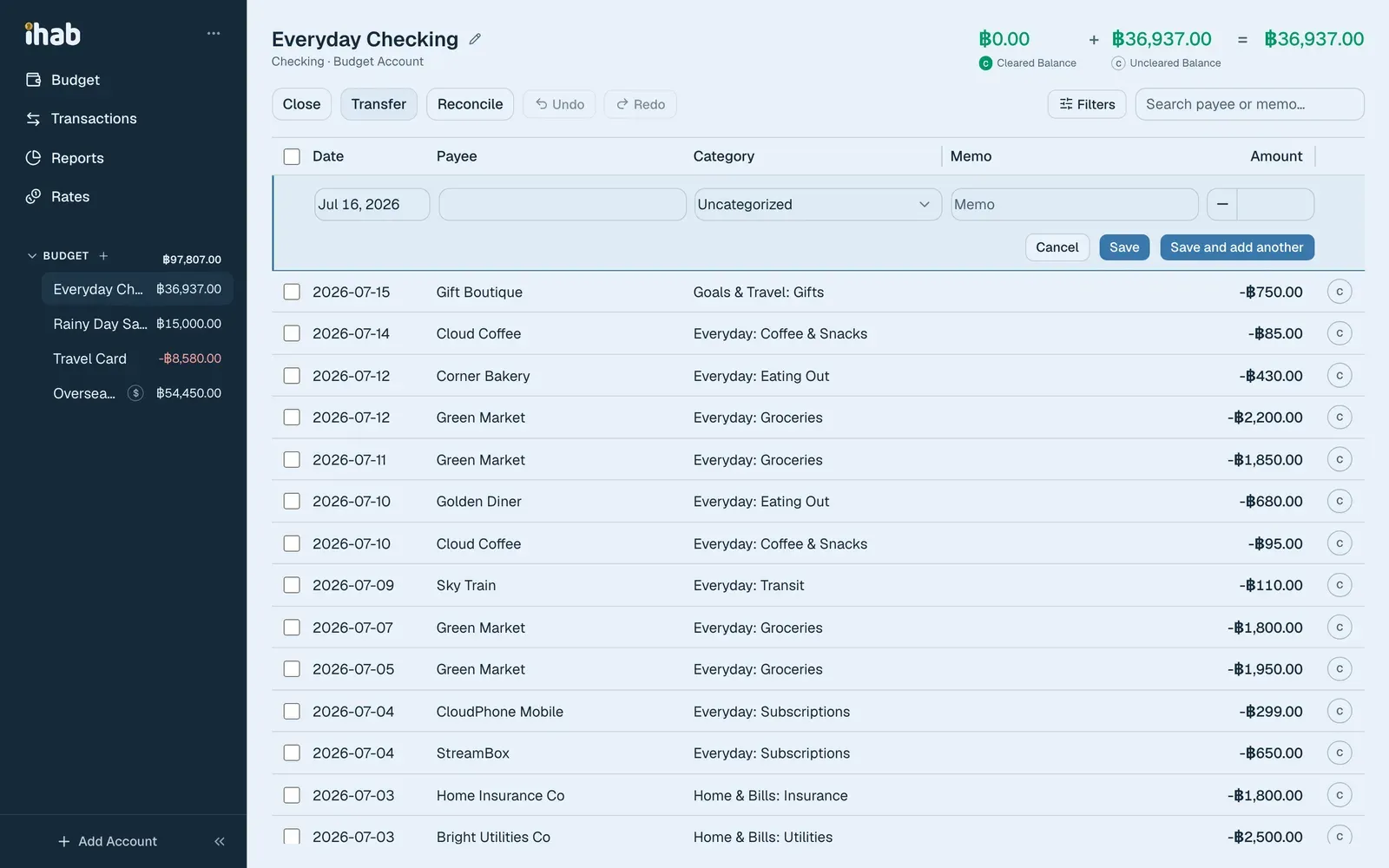This screenshot has height=868, width=1389.
Task: Select the StreamBox row checkbox
Action: (x=292, y=753)
